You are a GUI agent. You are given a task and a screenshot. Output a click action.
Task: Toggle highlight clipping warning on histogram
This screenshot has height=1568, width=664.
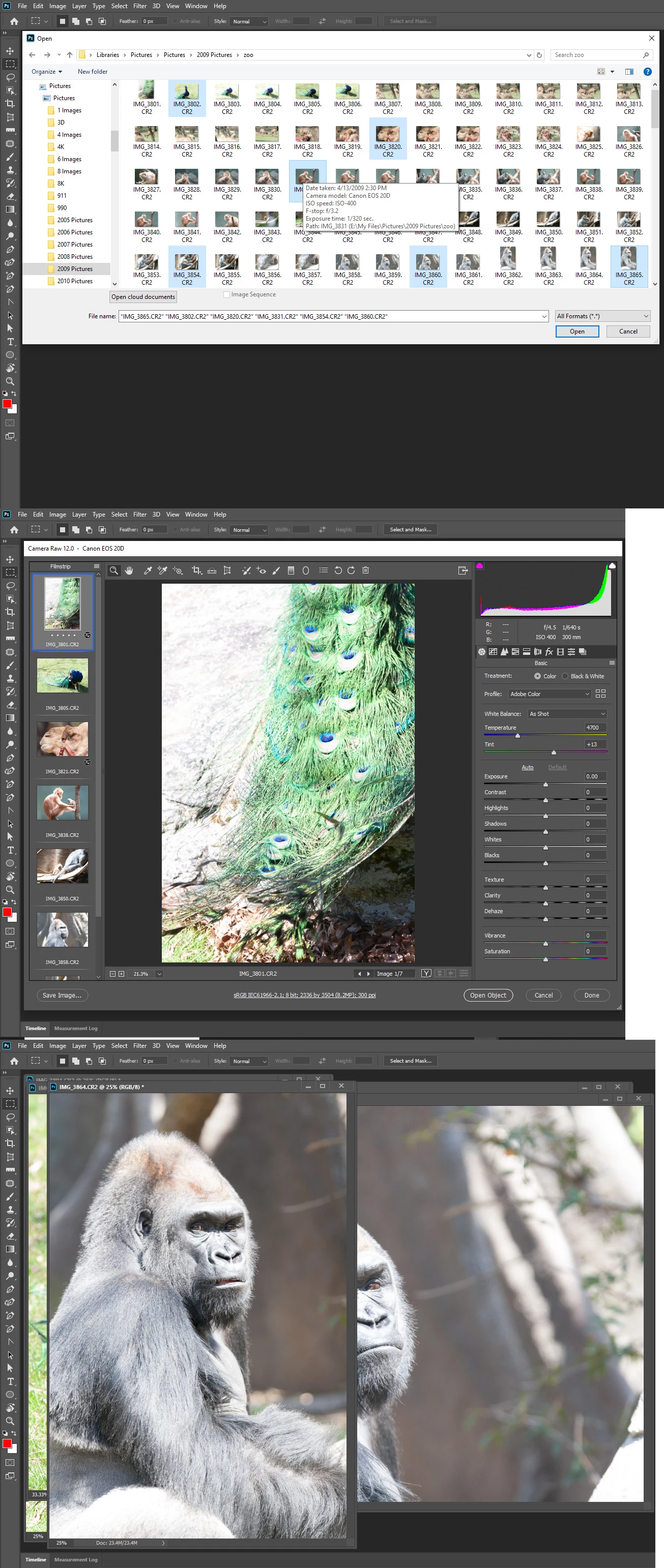[612, 565]
